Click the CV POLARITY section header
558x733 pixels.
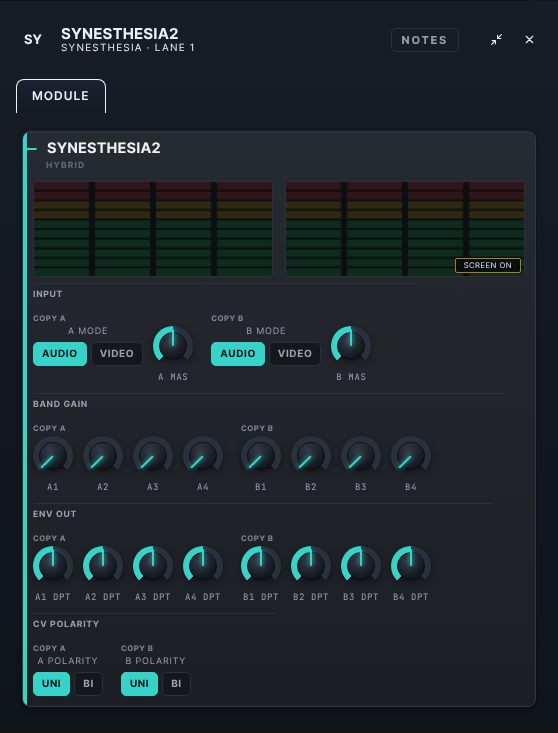click(x=66, y=624)
